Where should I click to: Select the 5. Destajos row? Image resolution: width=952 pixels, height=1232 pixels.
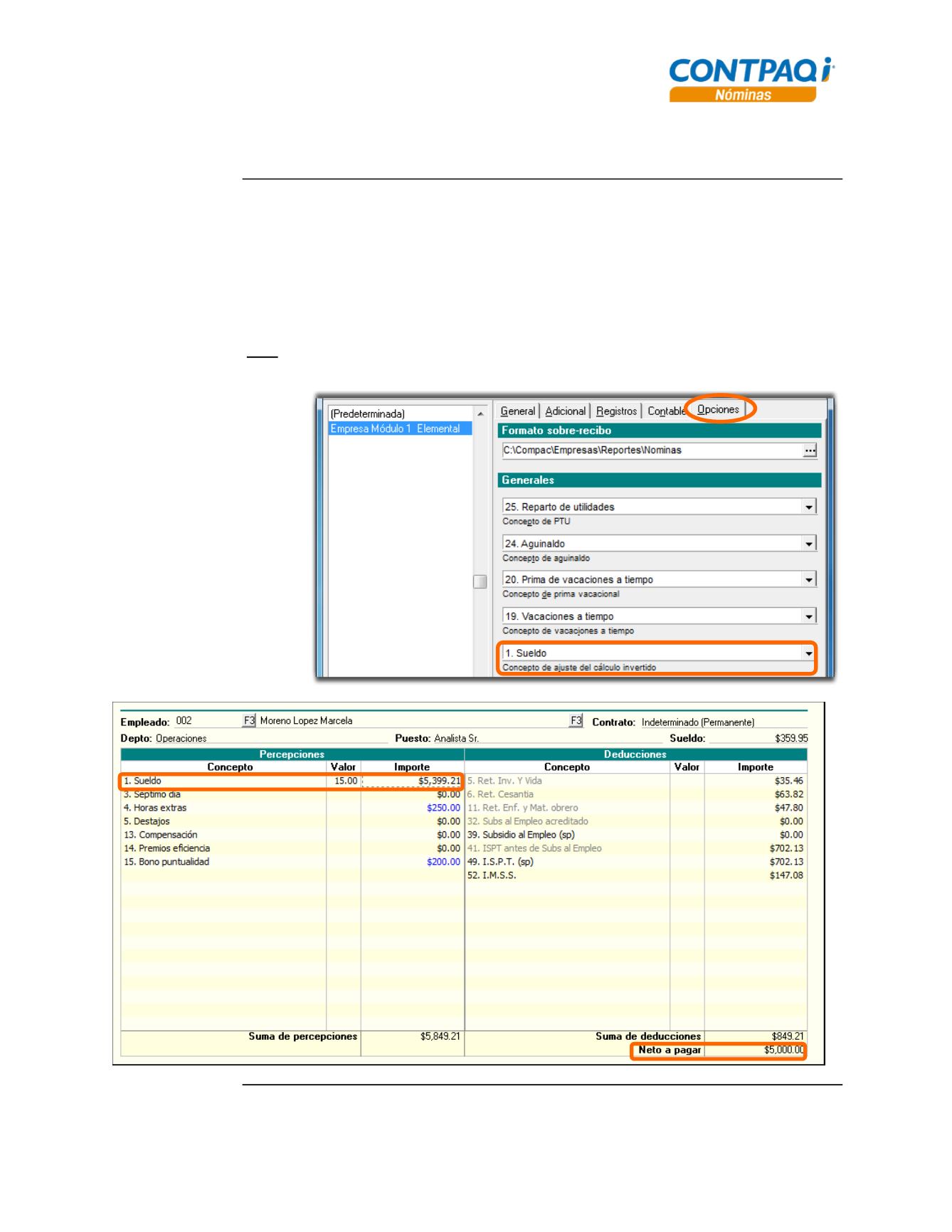point(292,821)
